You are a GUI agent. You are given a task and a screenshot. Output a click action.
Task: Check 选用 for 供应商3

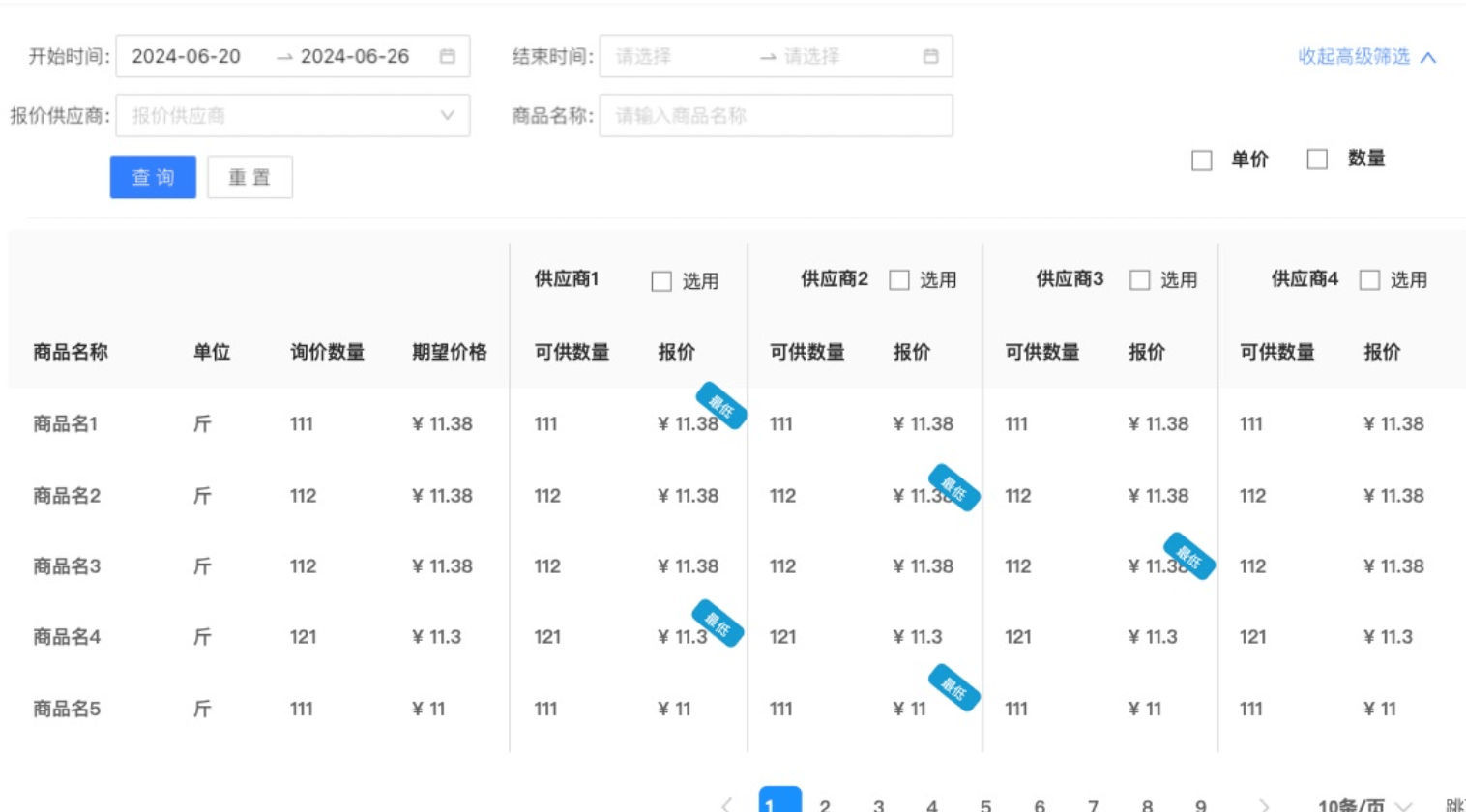point(1140,280)
